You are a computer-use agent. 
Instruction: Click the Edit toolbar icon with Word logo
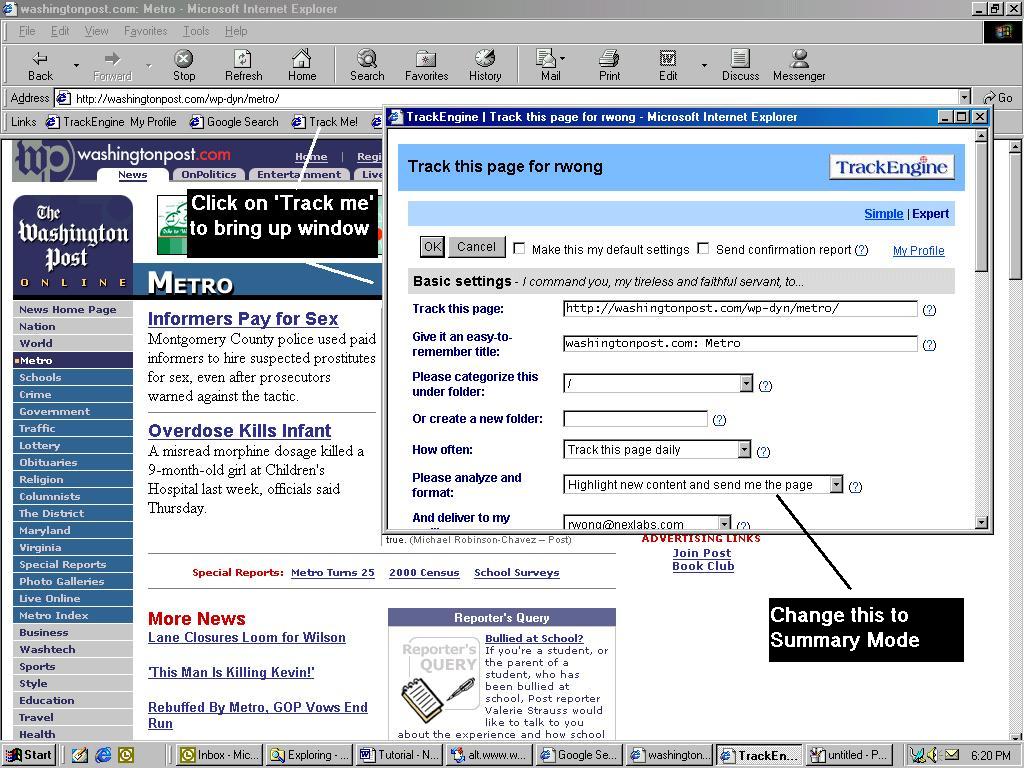(667, 66)
